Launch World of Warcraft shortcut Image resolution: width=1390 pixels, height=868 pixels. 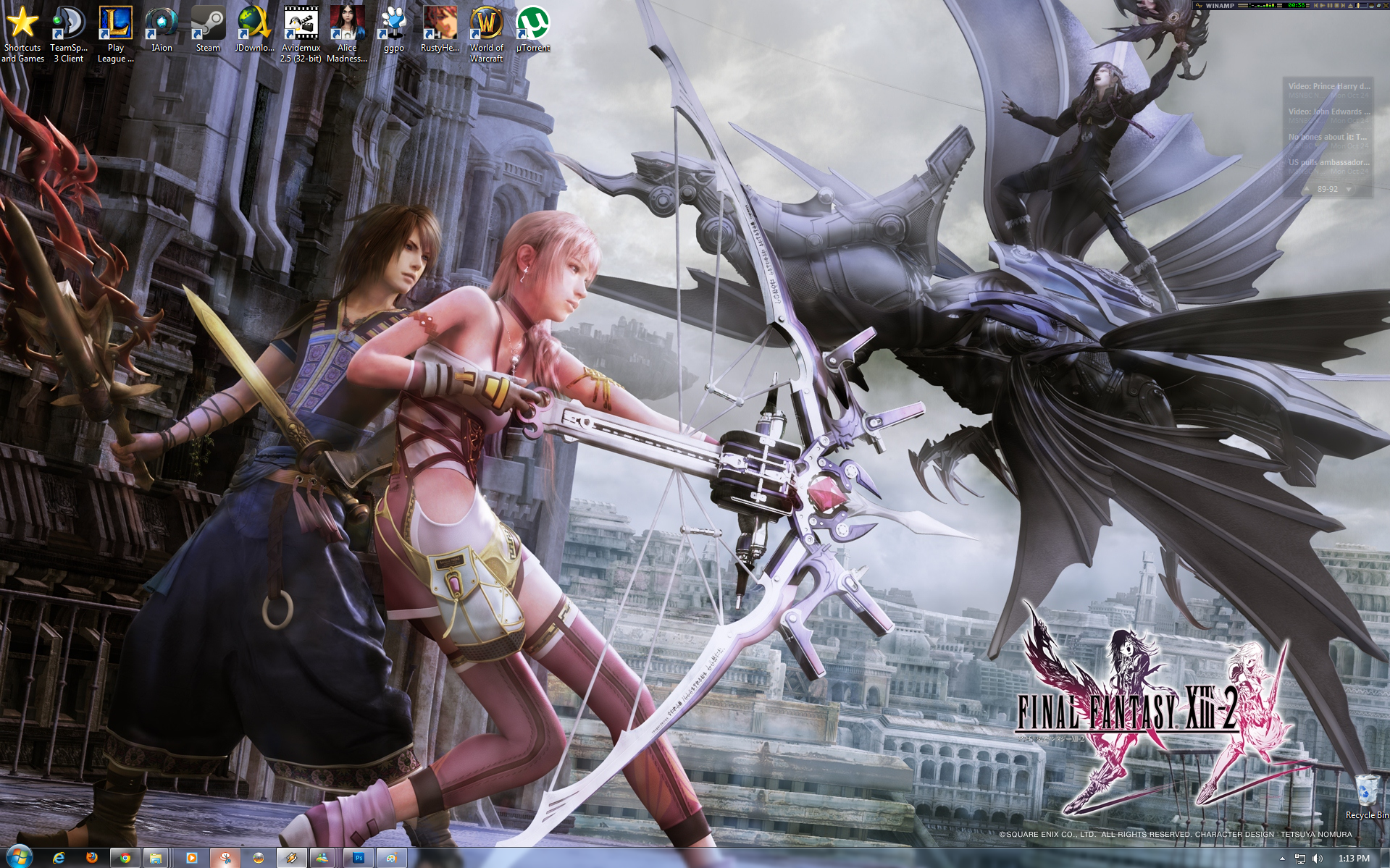tap(486, 33)
